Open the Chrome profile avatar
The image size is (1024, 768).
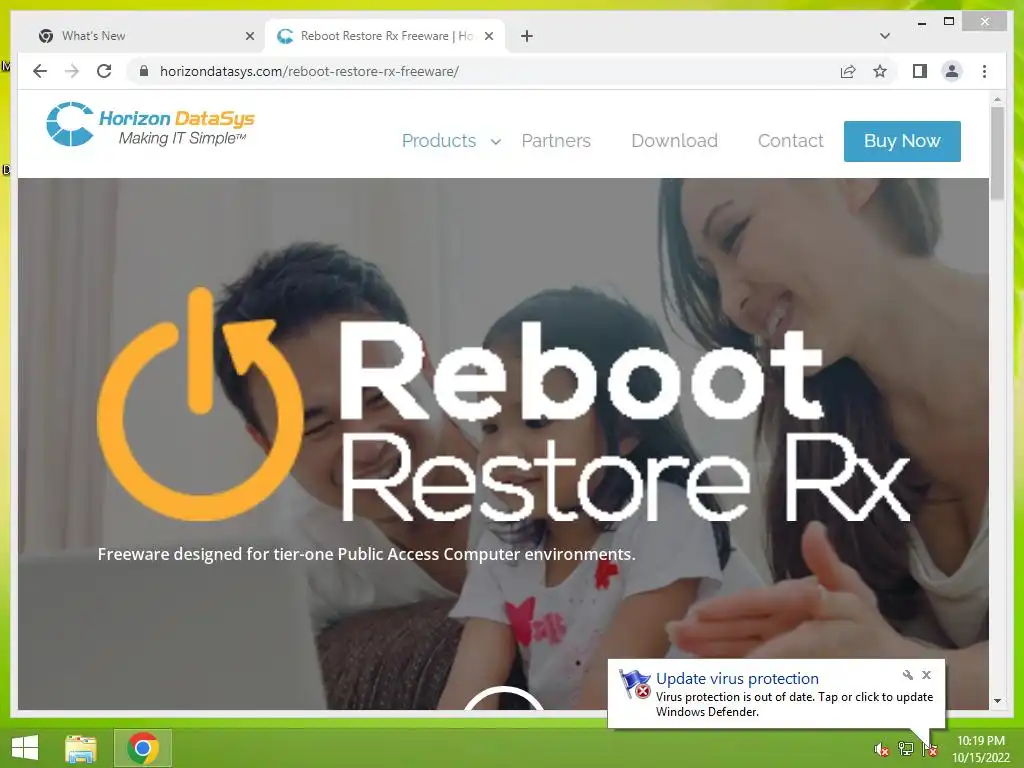952,71
